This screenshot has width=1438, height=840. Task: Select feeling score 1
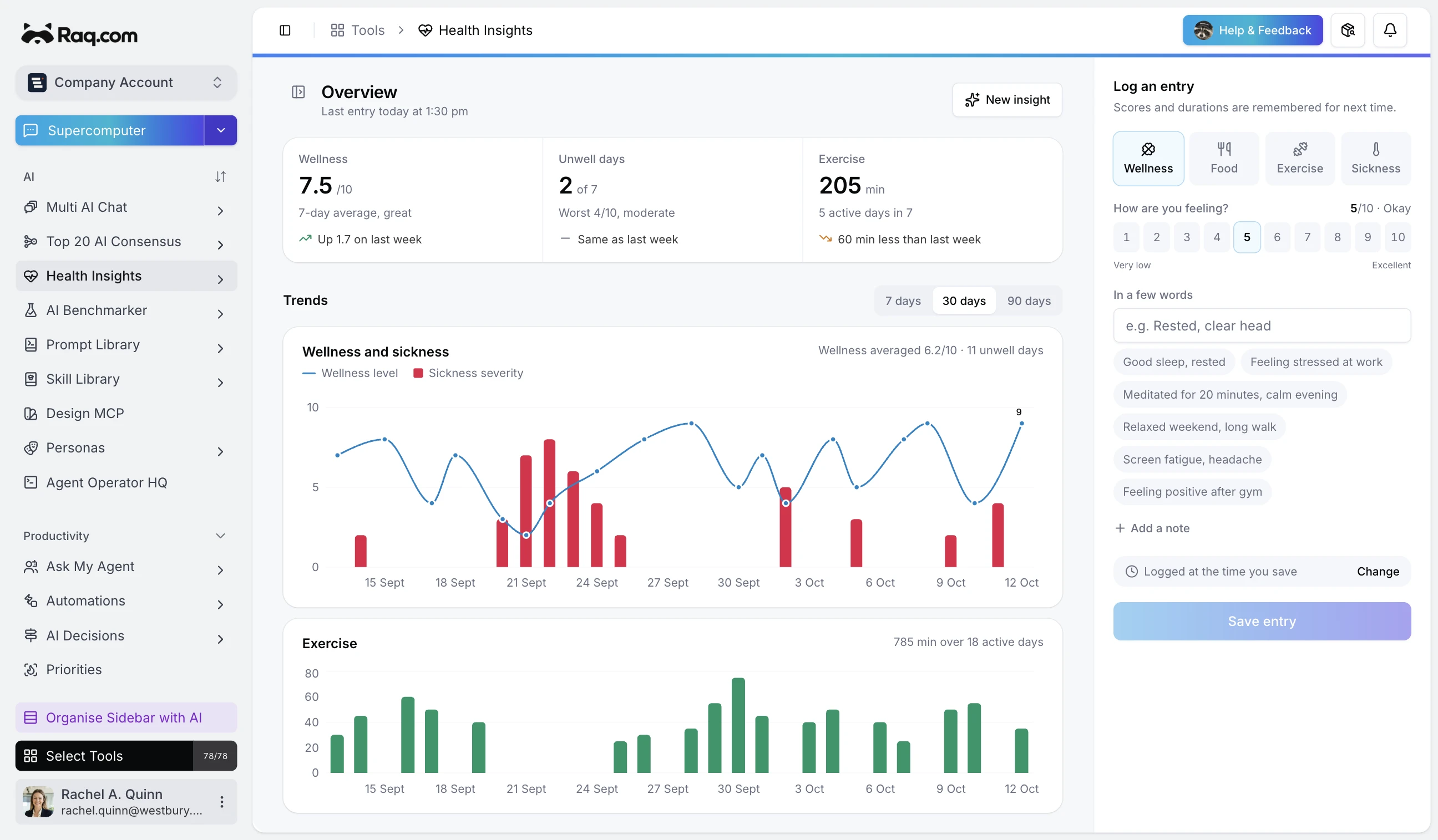[x=1126, y=237]
